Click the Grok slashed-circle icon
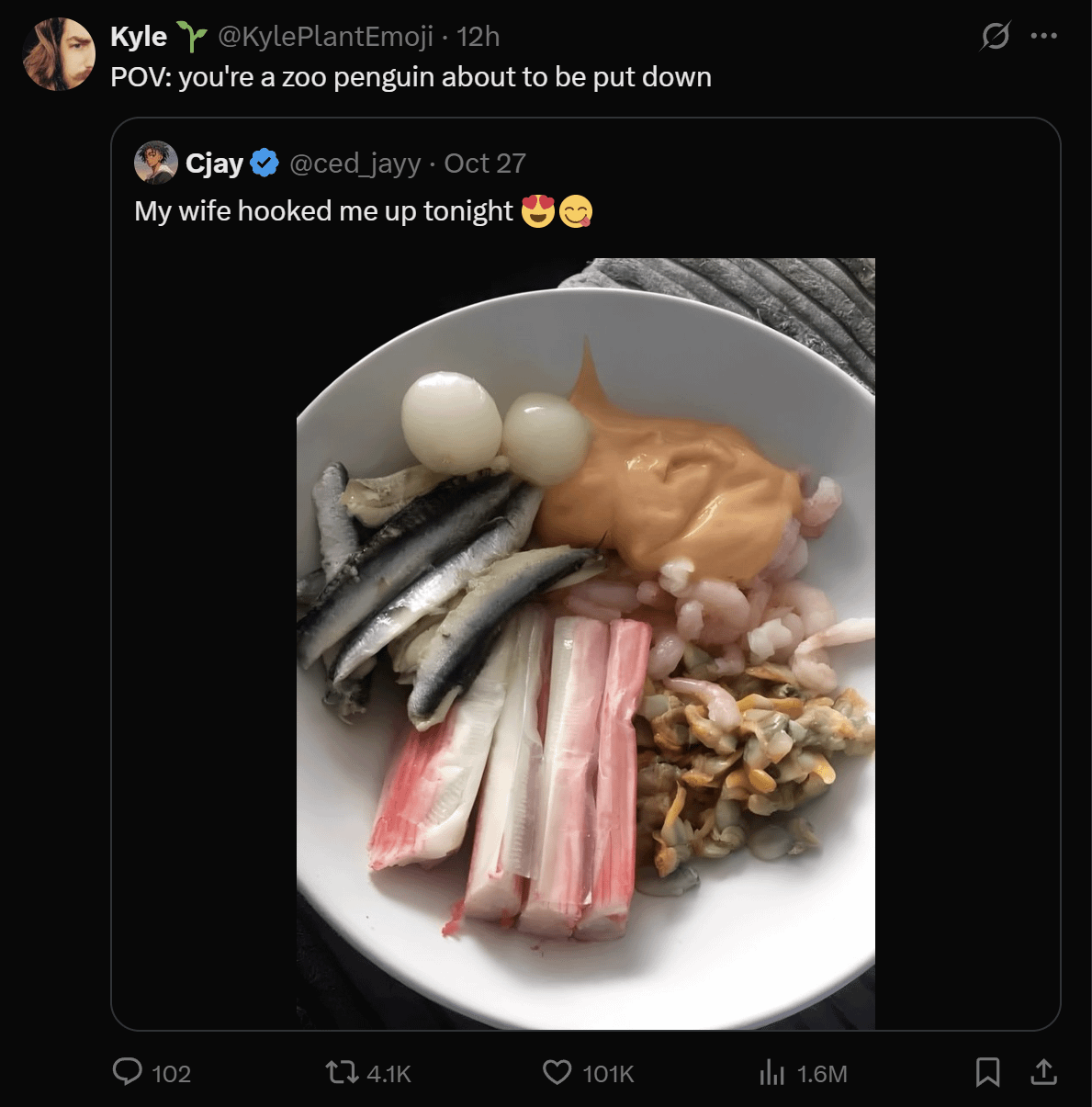The image size is (1092, 1107). pos(995,37)
